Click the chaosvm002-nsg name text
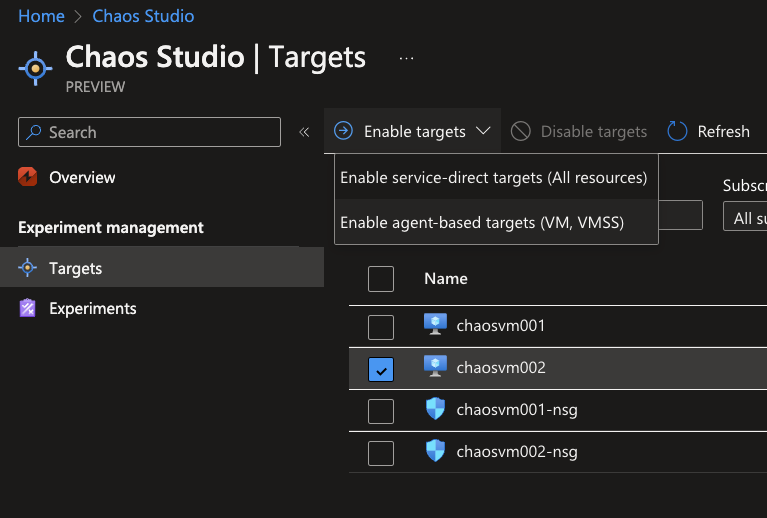767x518 pixels. point(517,451)
